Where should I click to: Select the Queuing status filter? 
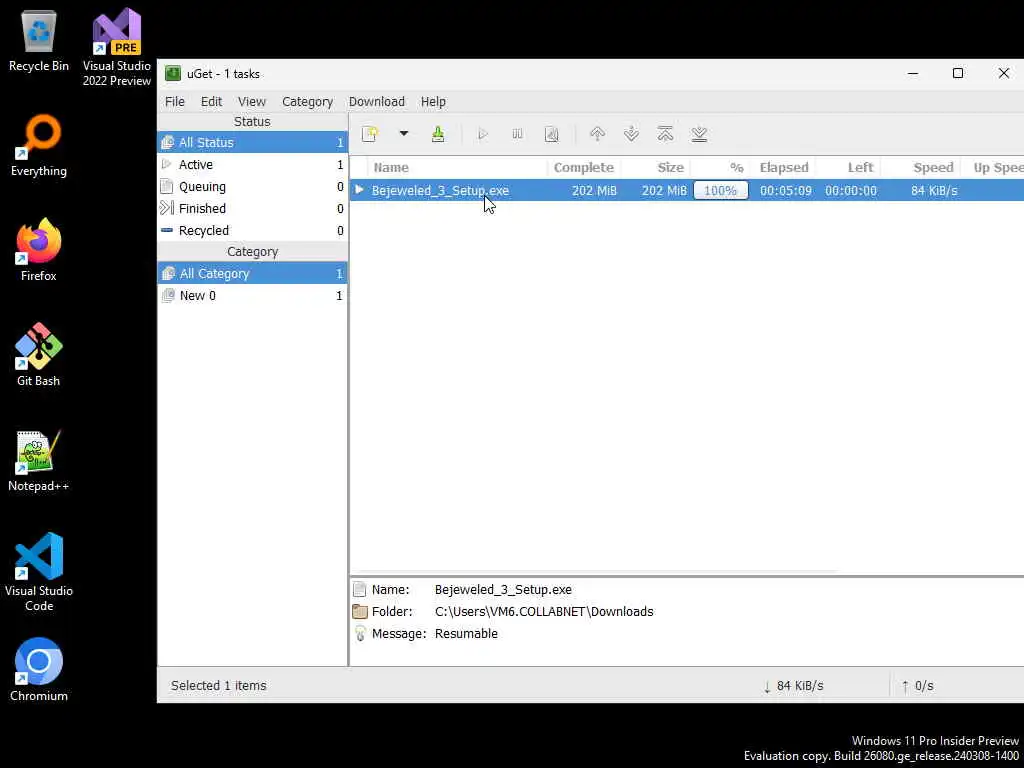pyautogui.click(x=252, y=187)
